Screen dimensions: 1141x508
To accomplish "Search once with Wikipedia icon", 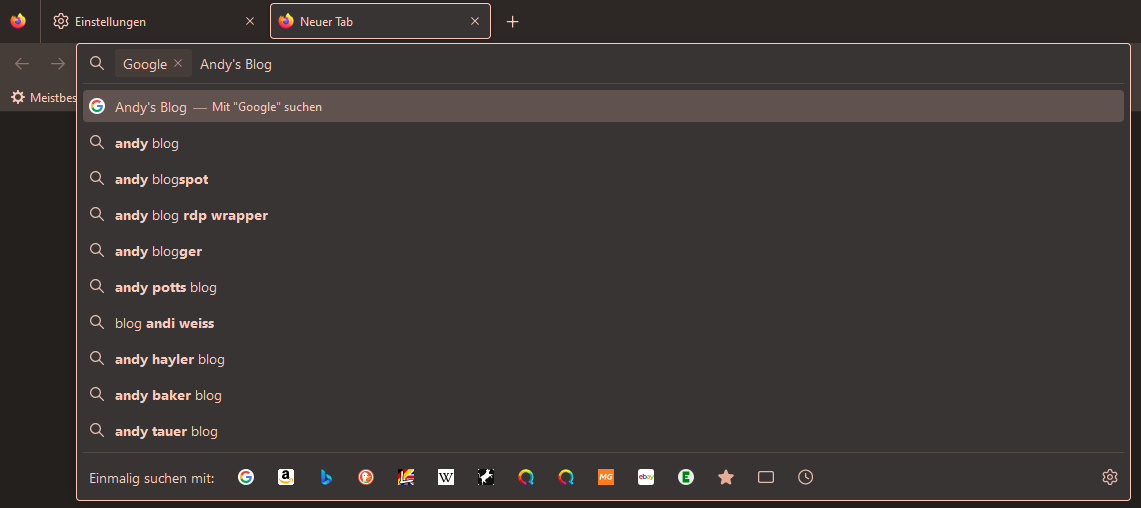I will pyautogui.click(x=446, y=477).
